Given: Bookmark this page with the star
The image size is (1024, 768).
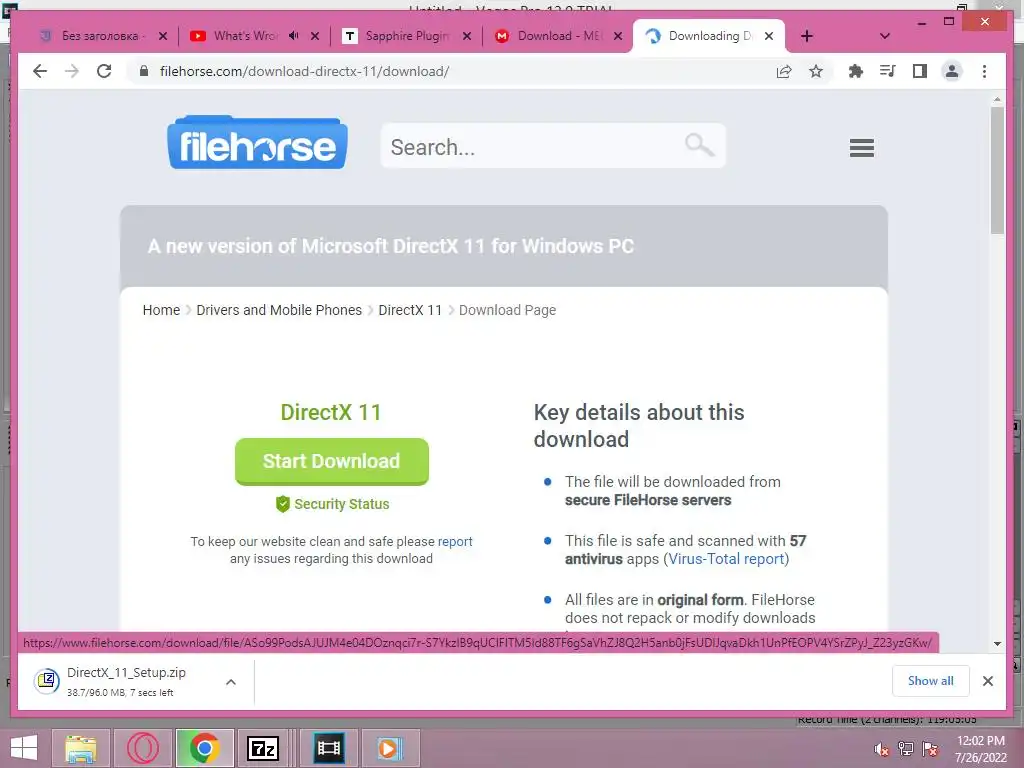Looking at the screenshot, I should coord(816,71).
